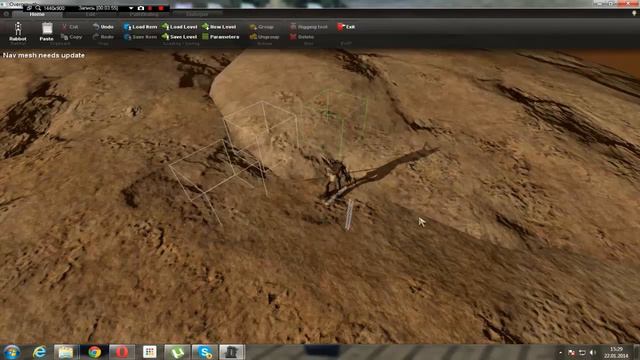
Task: Take a screenshot with recorder camera icon
Action: [141, 8]
